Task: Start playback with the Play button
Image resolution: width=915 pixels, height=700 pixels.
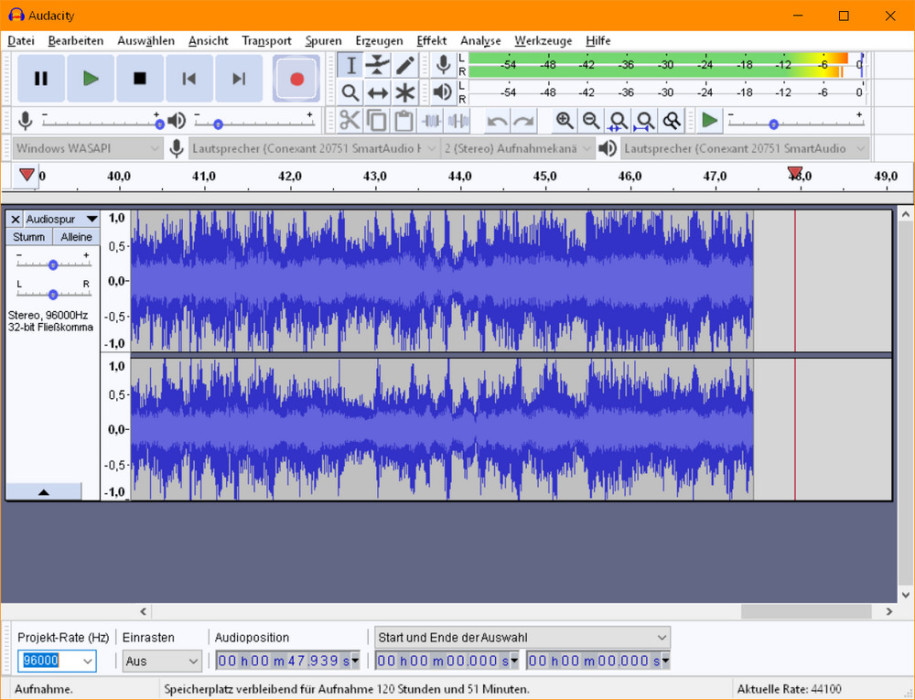Action: (90, 79)
